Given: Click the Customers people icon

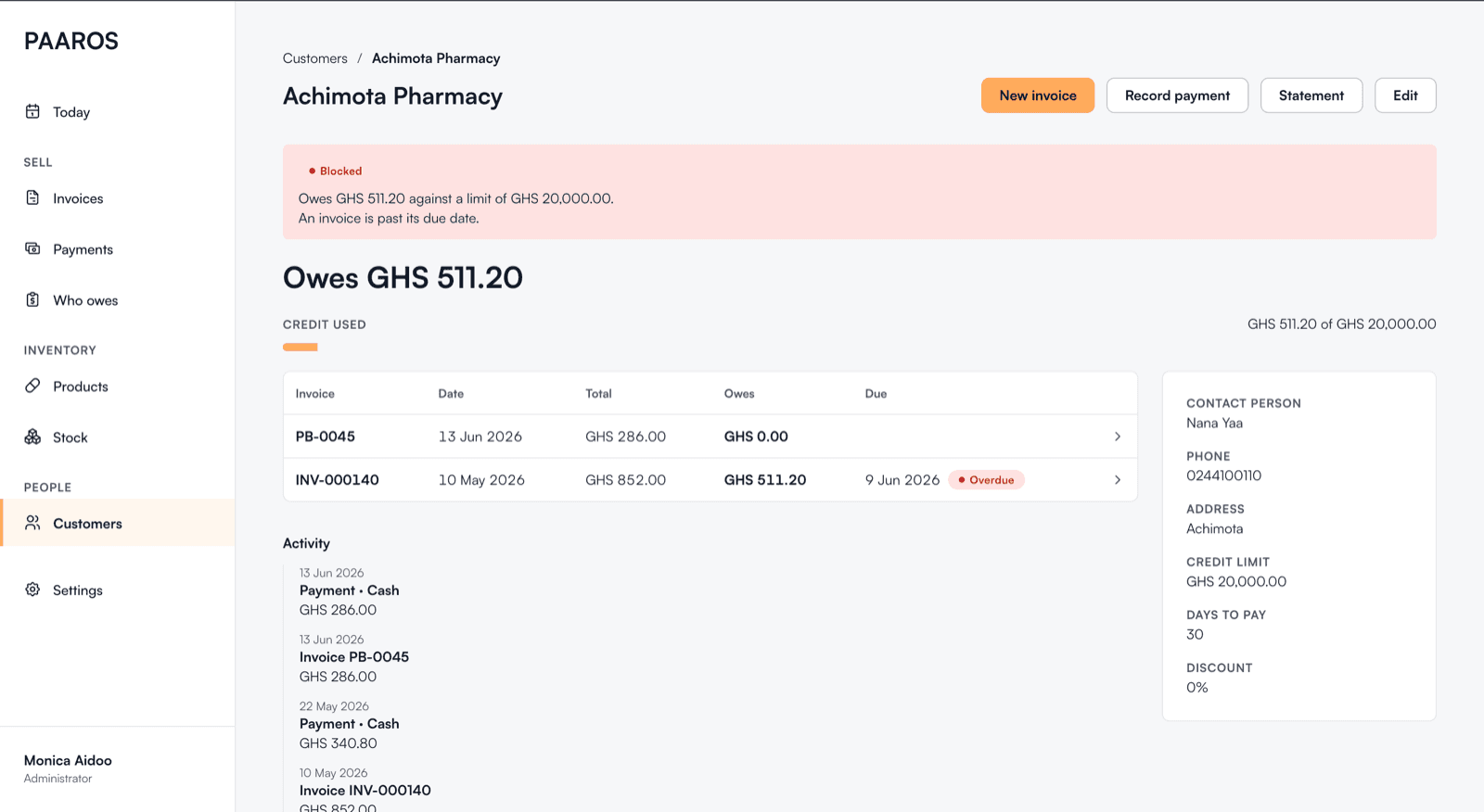Looking at the screenshot, I should point(32,523).
